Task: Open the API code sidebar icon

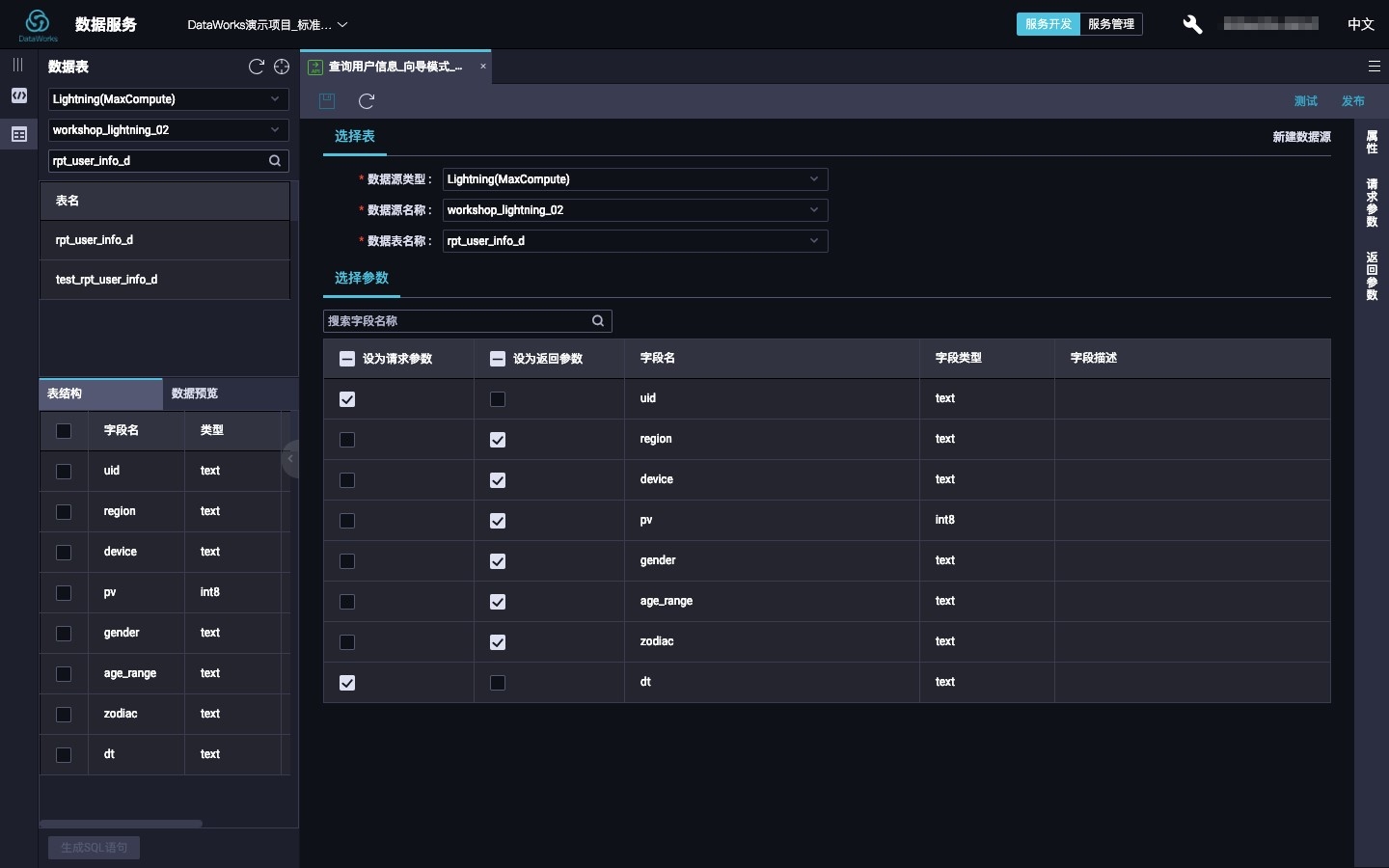Action: (19, 95)
